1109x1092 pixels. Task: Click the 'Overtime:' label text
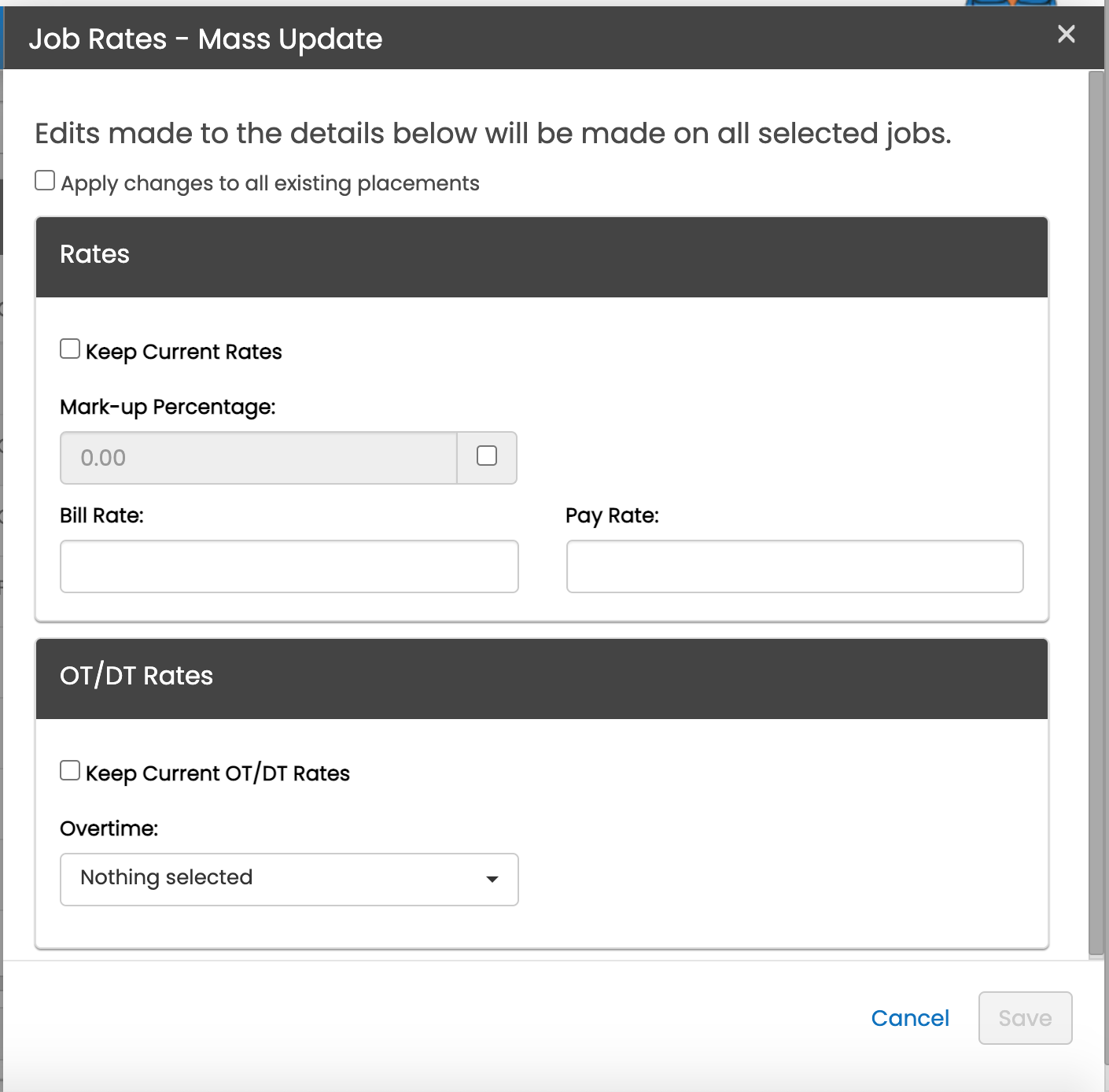[109, 828]
